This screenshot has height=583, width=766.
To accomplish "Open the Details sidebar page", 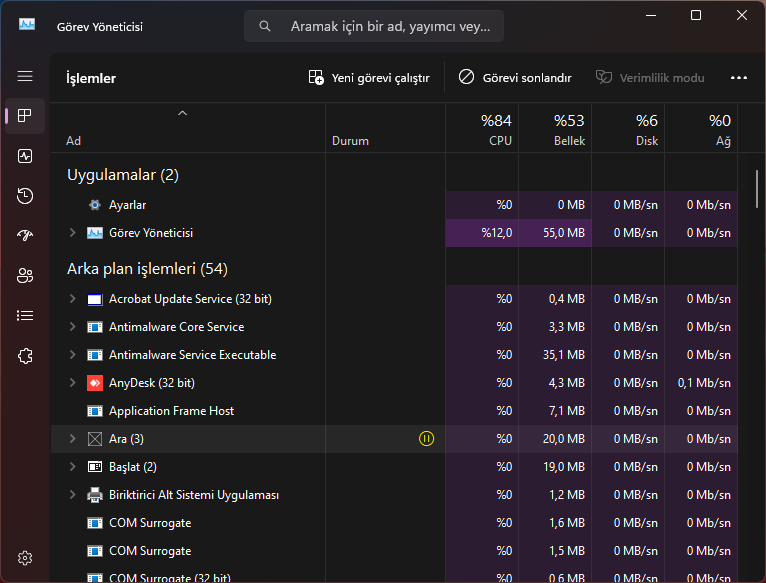I will [x=25, y=316].
